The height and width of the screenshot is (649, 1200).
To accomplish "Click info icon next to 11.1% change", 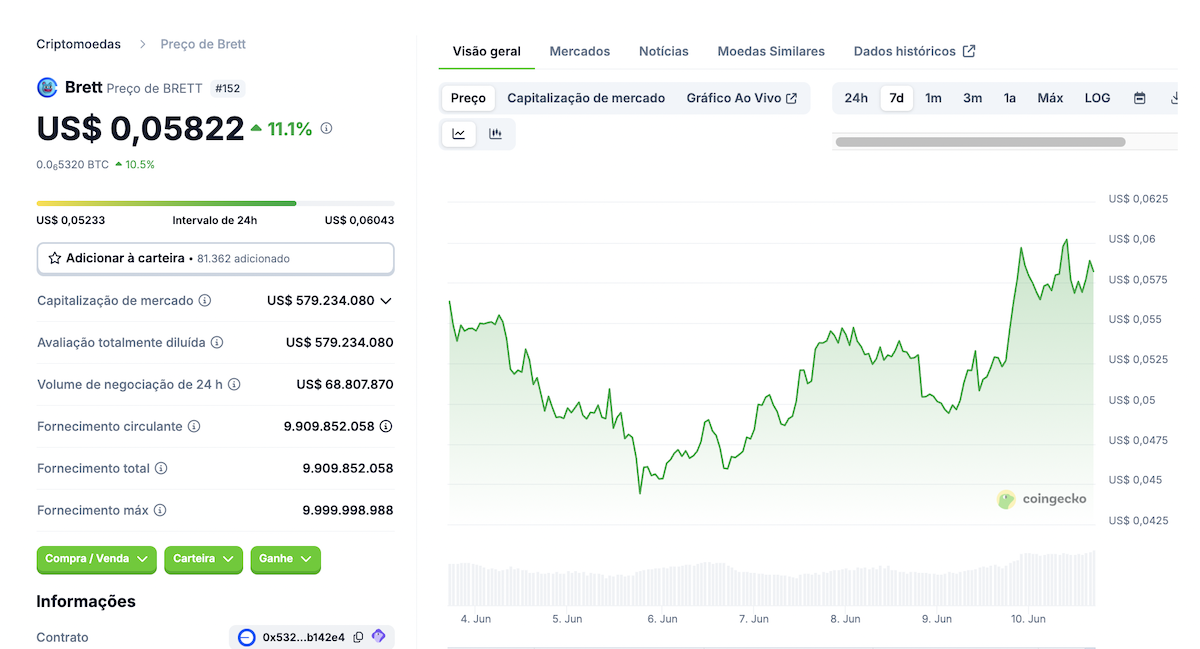I will (x=326, y=128).
